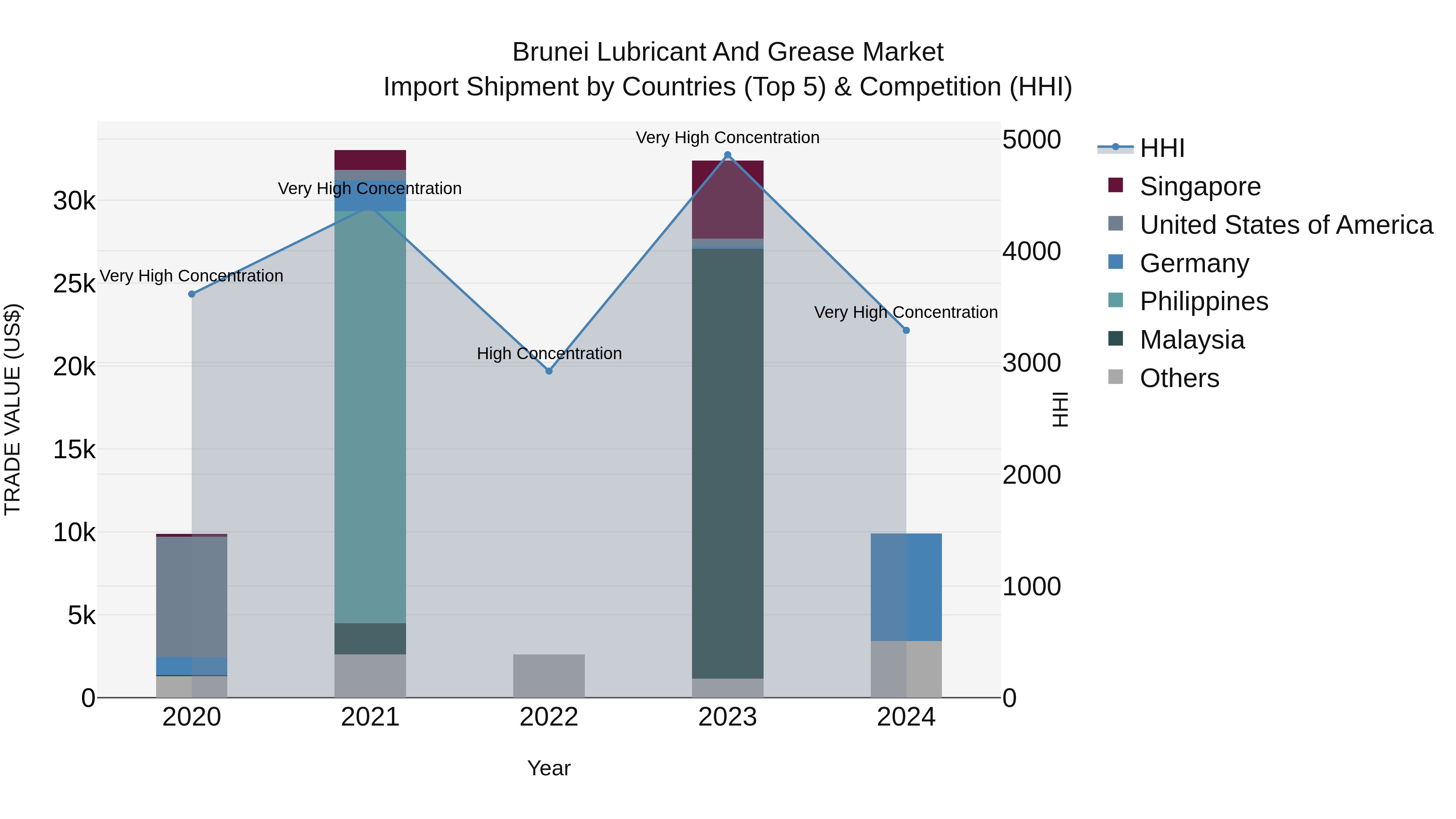Click the '1000' HHI axis tick label
The height and width of the screenshot is (819, 1456).
(x=1031, y=586)
